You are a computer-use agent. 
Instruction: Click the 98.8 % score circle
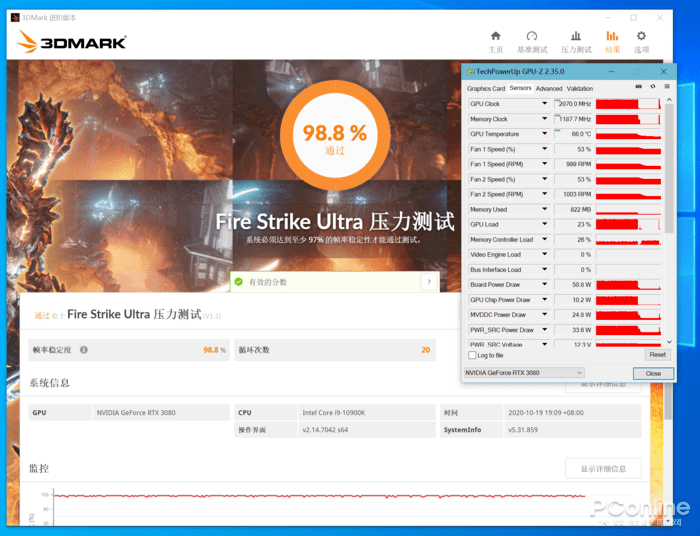pyautogui.click(x=335, y=135)
